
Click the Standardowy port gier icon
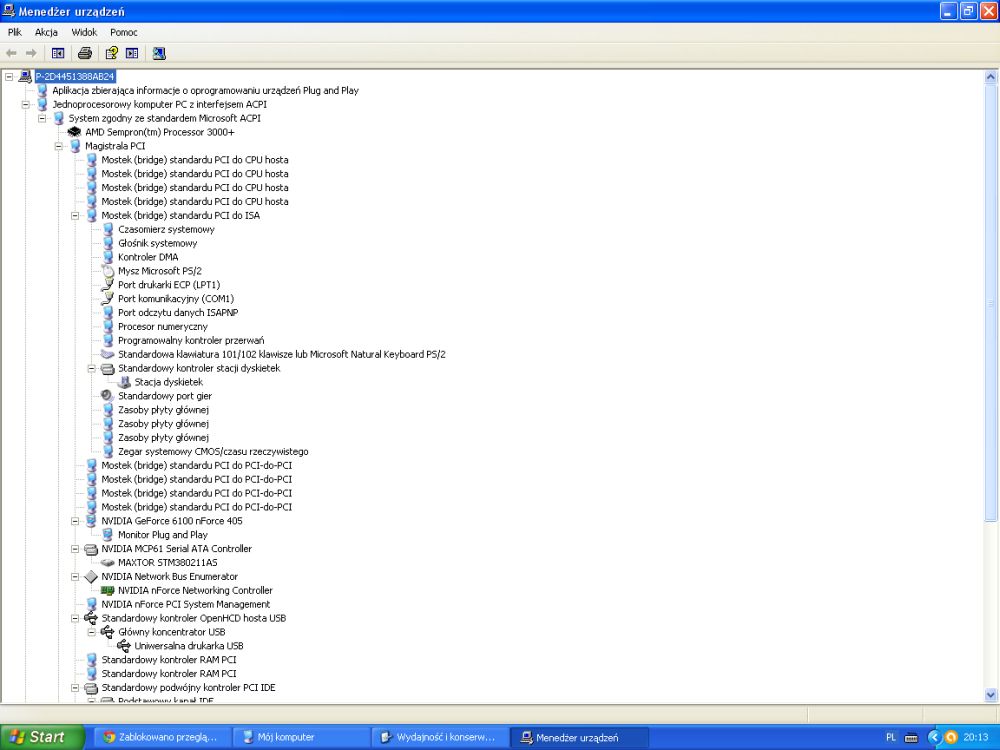coord(108,396)
